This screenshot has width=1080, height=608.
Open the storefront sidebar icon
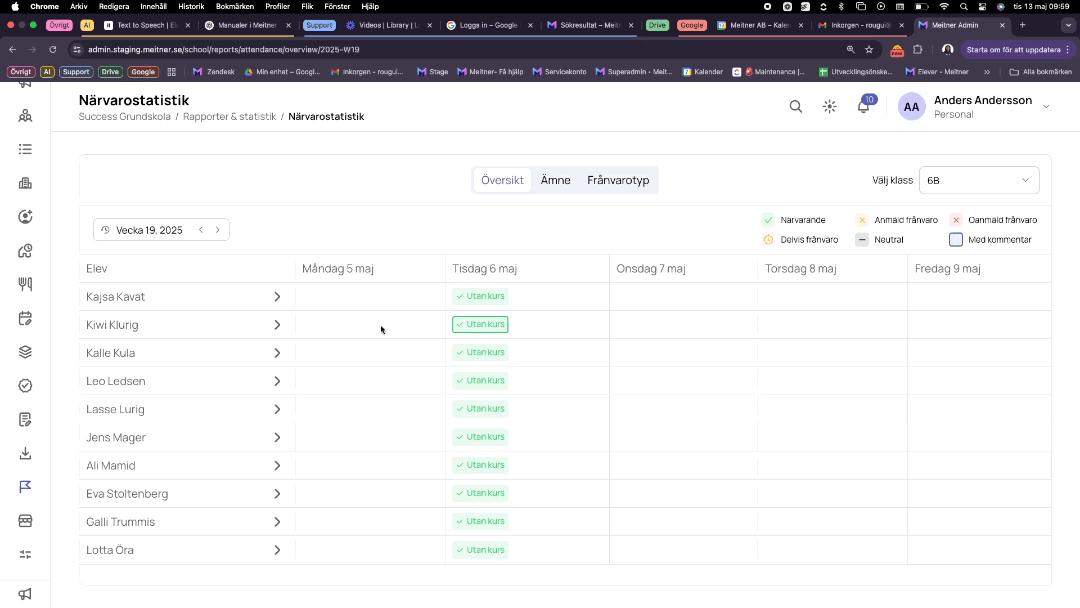pos(25,521)
